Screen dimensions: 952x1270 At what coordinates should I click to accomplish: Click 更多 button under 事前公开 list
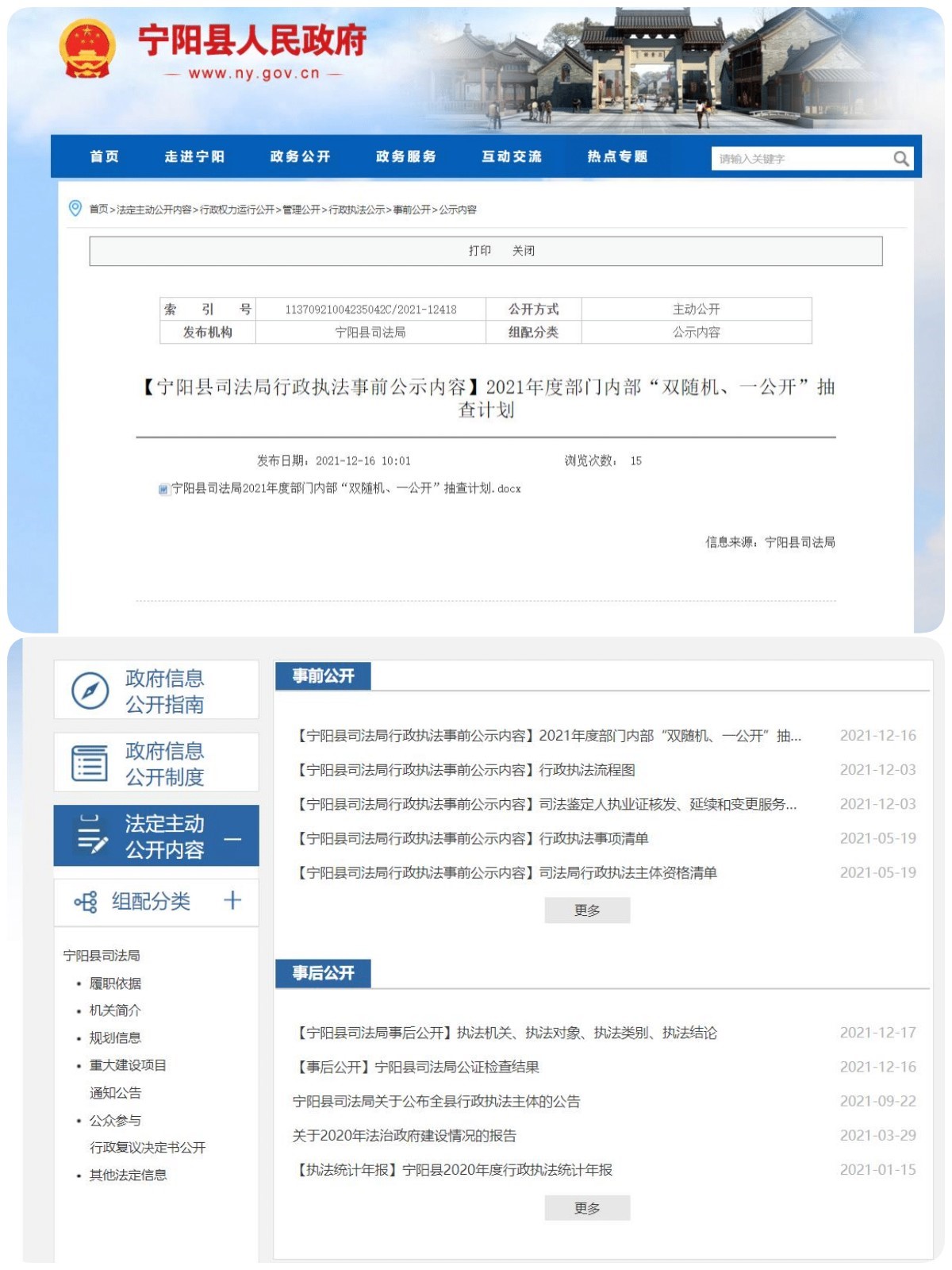tap(587, 910)
